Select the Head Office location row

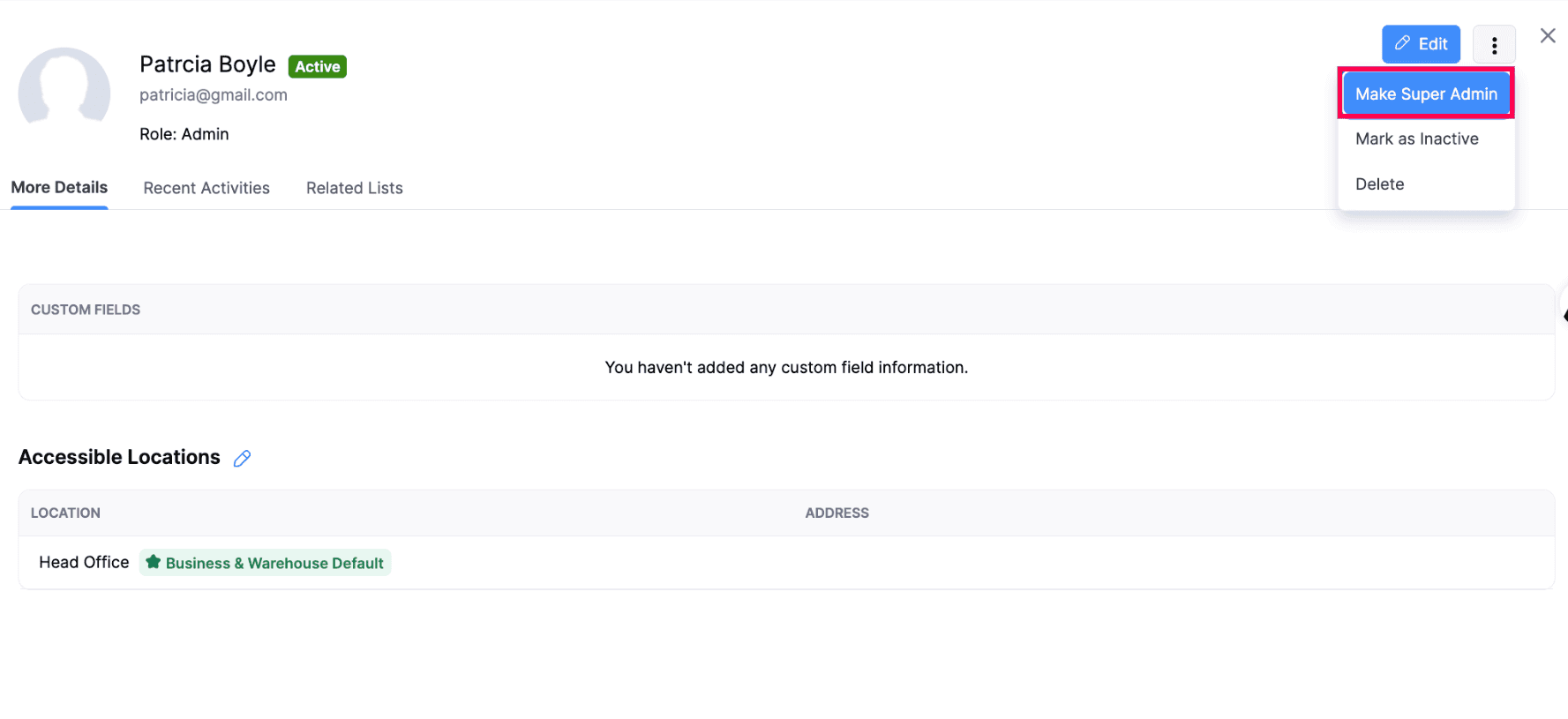[84, 563]
